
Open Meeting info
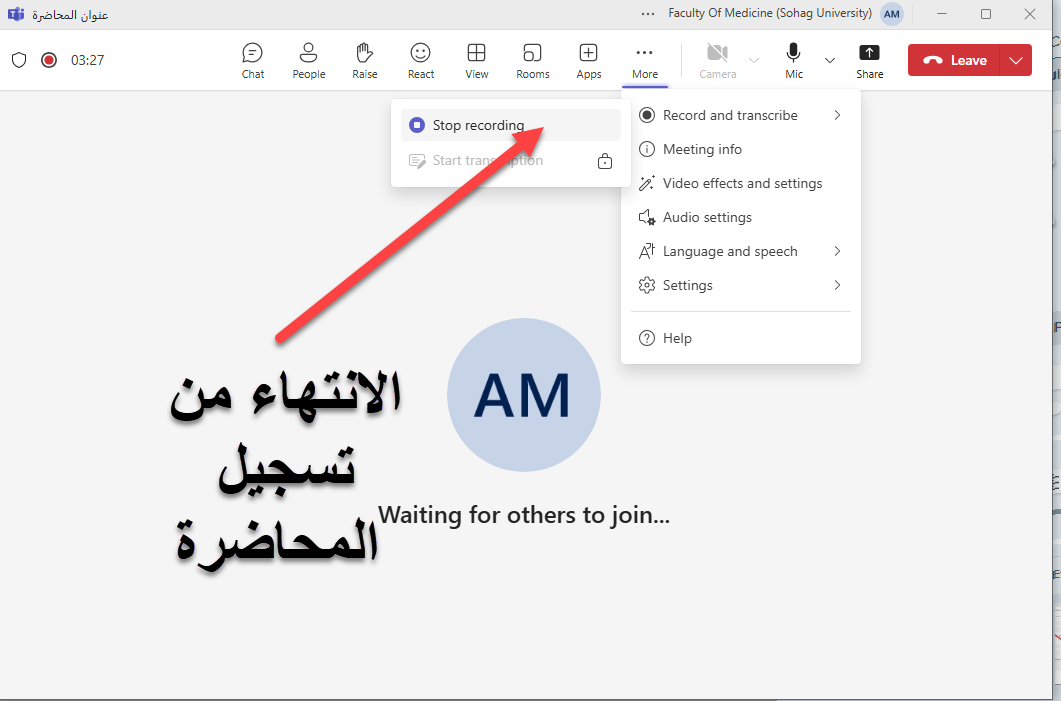(702, 149)
